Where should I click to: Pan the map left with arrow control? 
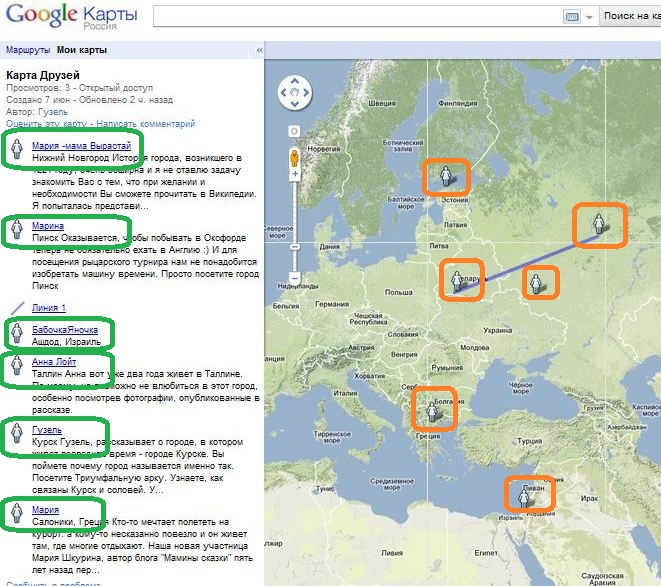tap(284, 92)
